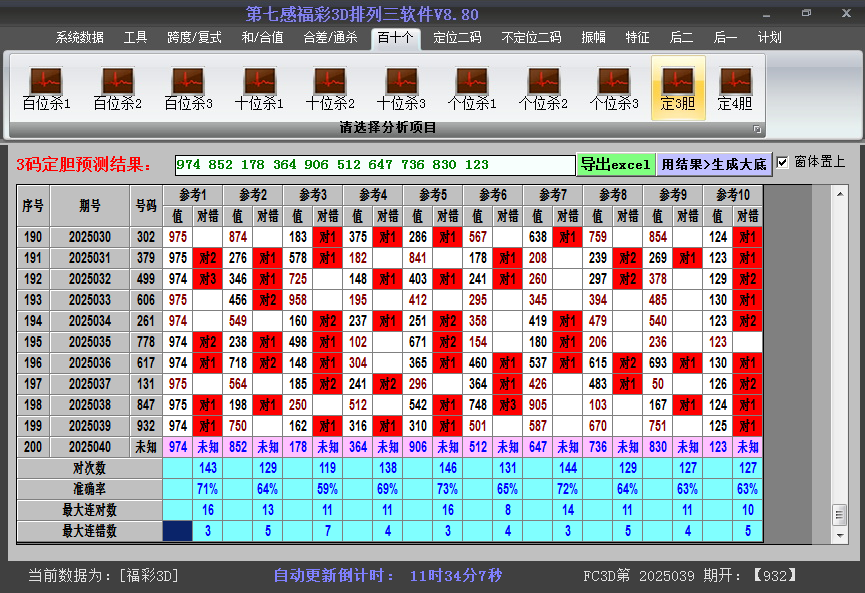Click the 最大连对数 row label
Image resolution: width=865 pixels, height=593 pixels.
click(89, 510)
